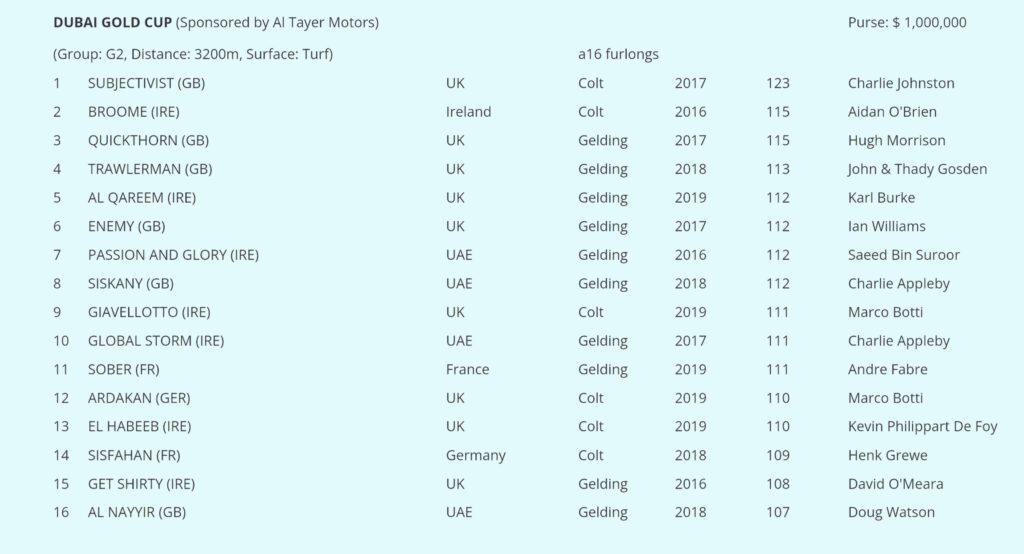The width and height of the screenshot is (1024, 554).
Task: Select the a16 furlongs distance text
Action: [618, 54]
